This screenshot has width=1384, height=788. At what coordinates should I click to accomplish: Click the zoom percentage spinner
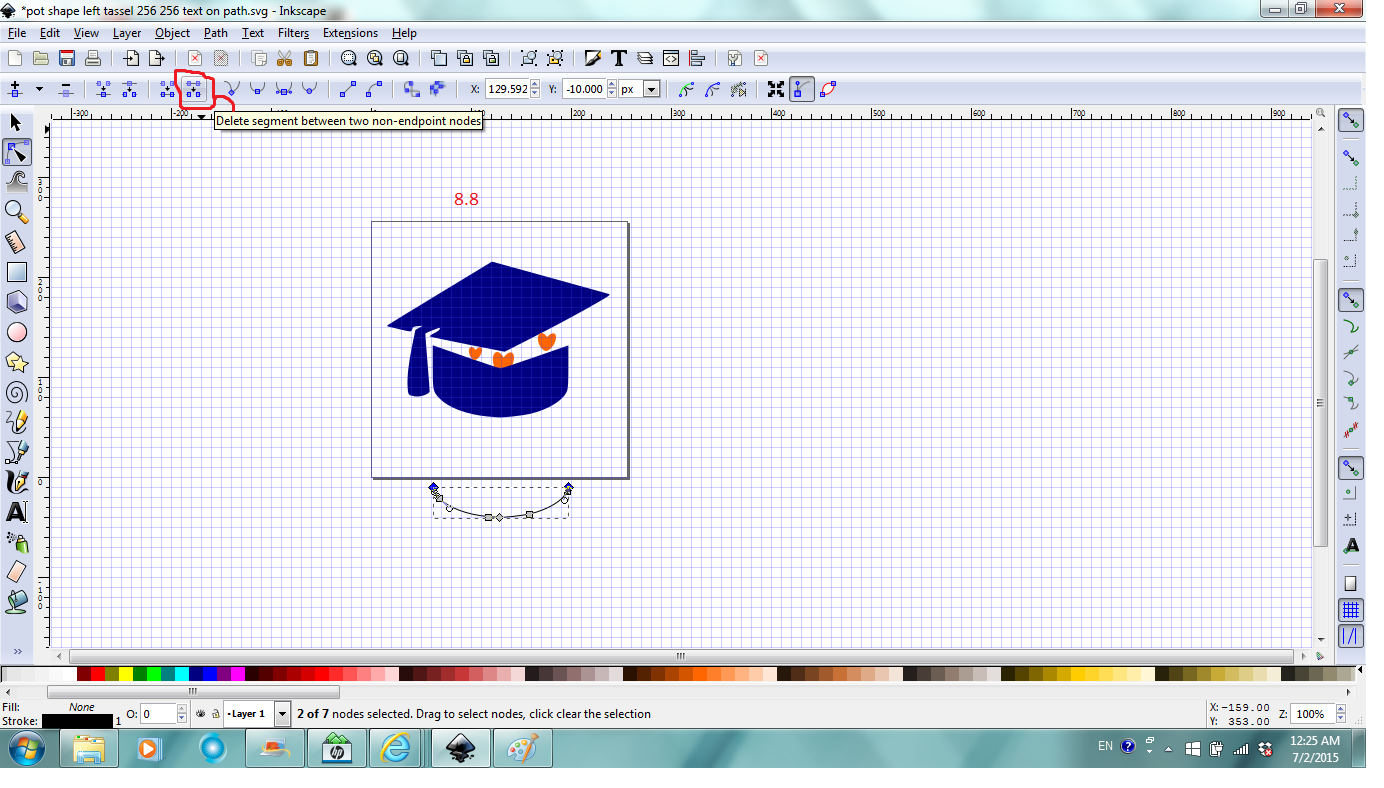1339,714
